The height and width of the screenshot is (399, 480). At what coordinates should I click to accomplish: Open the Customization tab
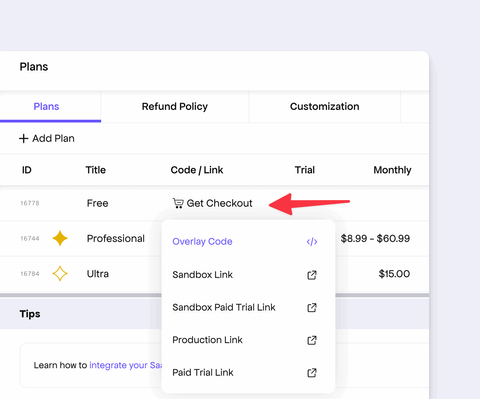coord(324,107)
